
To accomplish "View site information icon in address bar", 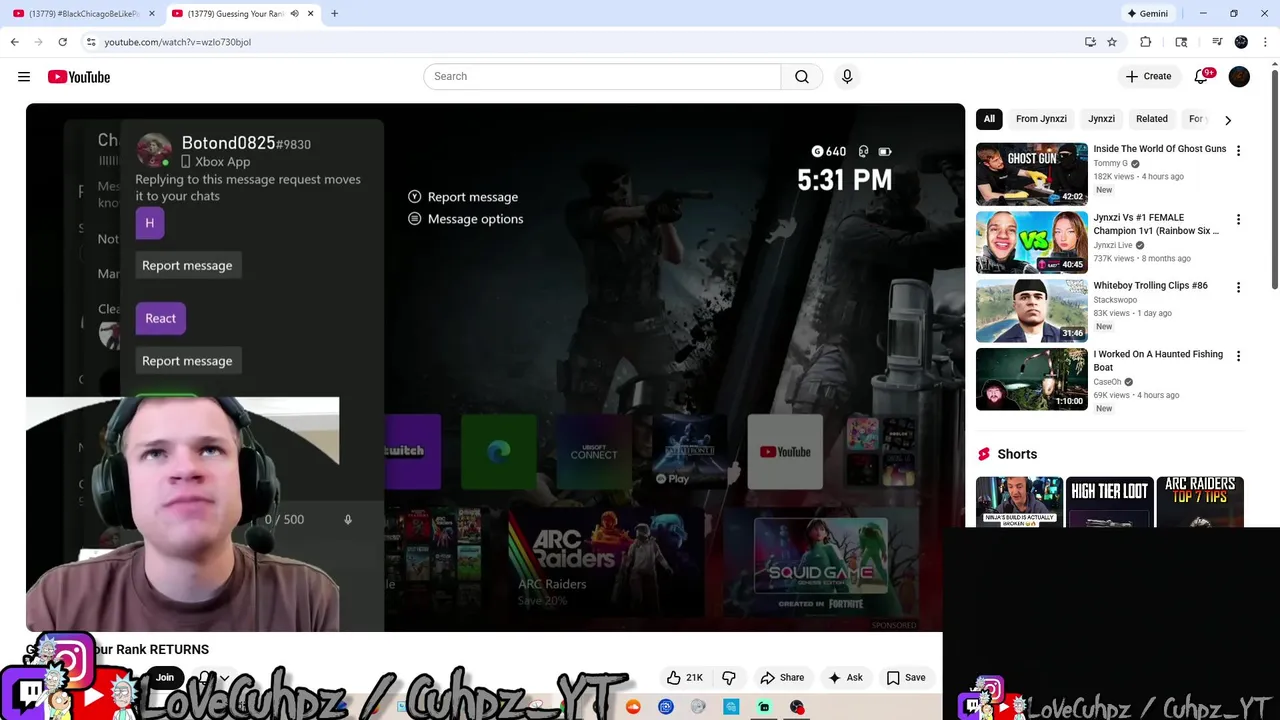I will click(91, 42).
